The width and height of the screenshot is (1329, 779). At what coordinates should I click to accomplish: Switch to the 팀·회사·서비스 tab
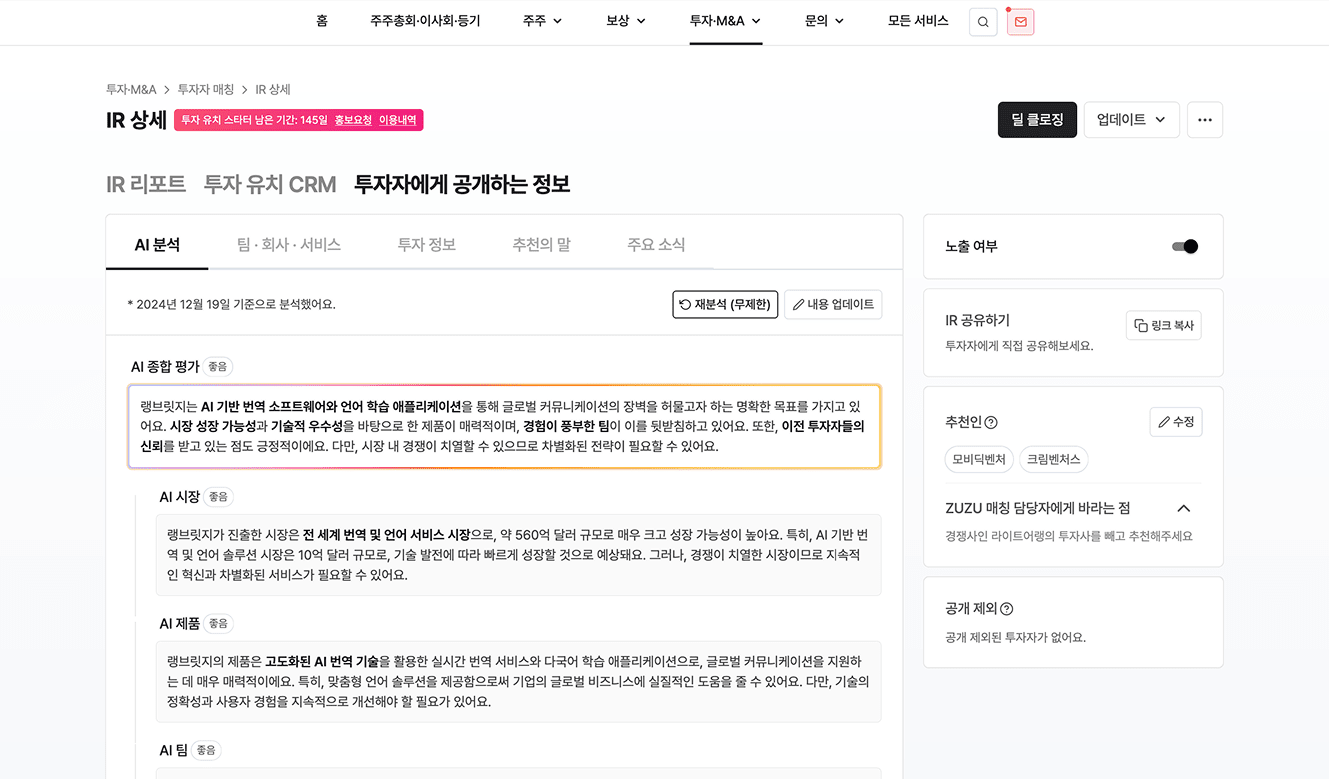pos(290,241)
